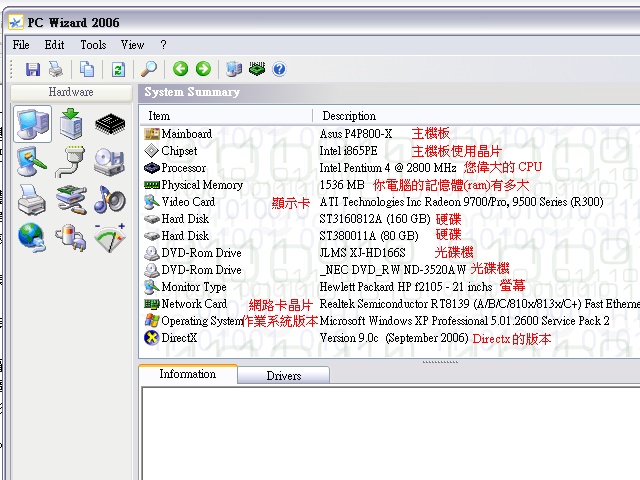Select the Operating System row
This screenshot has height=480, width=640.
tap(390, 321)
